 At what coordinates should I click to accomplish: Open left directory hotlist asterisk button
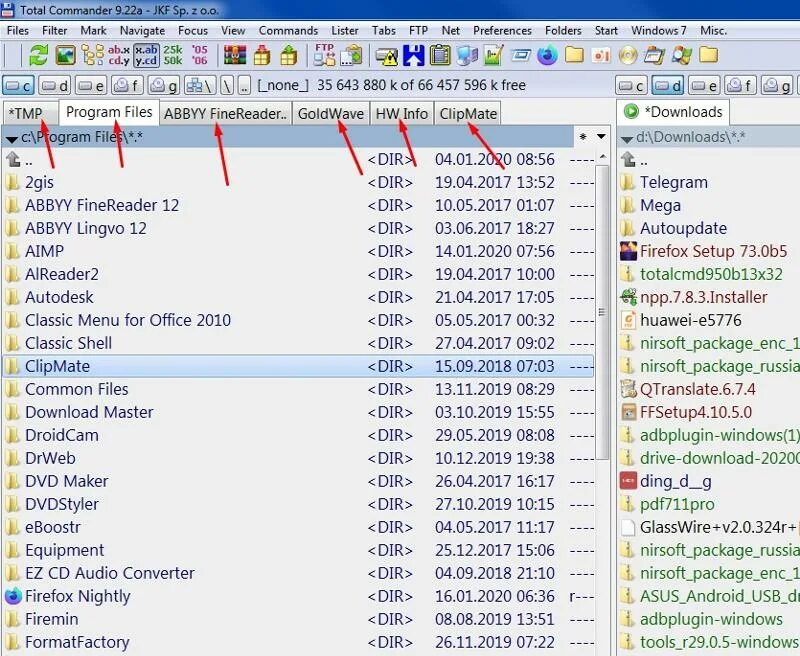tap(583, 137)
